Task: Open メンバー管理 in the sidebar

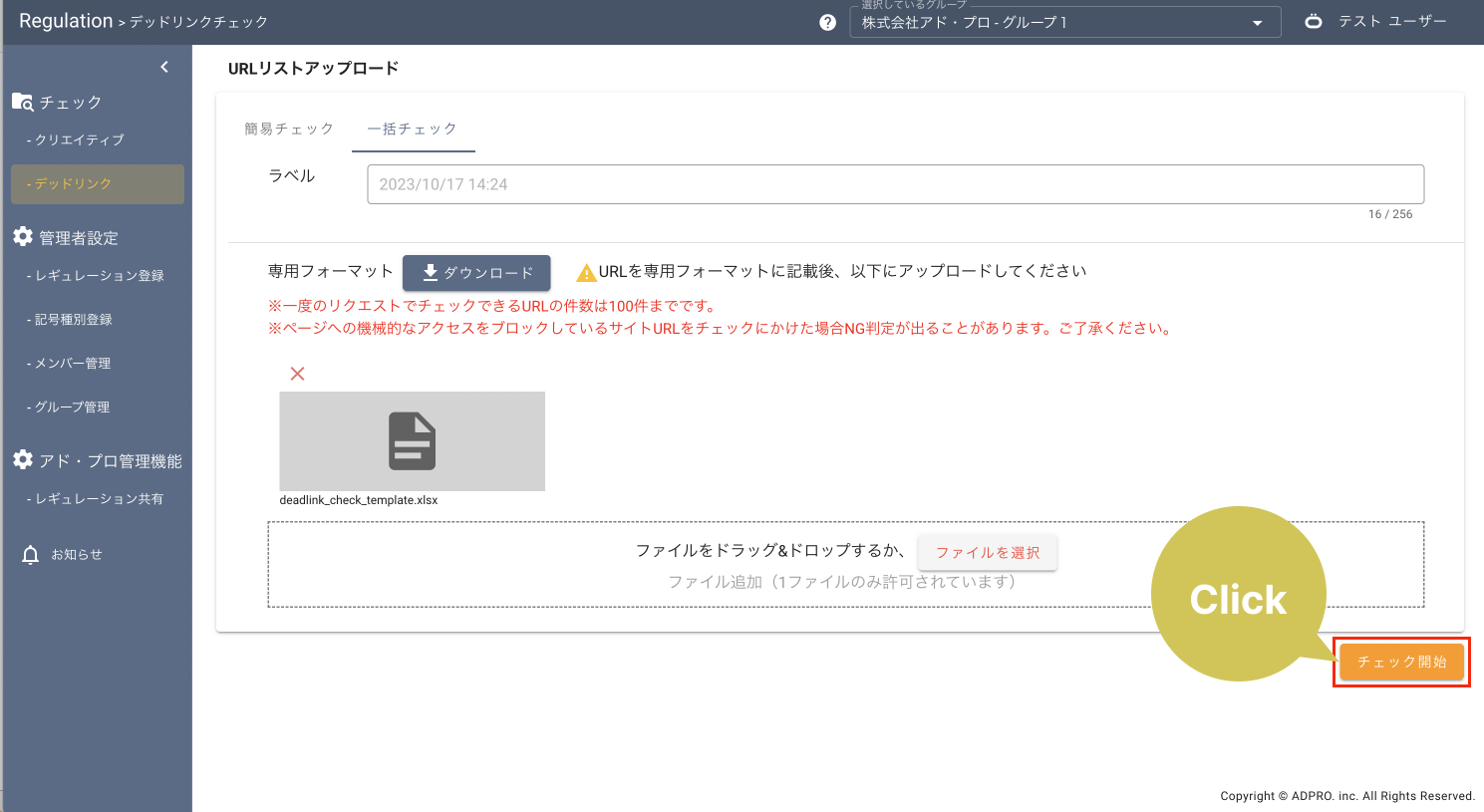Action: click(73, 364)
